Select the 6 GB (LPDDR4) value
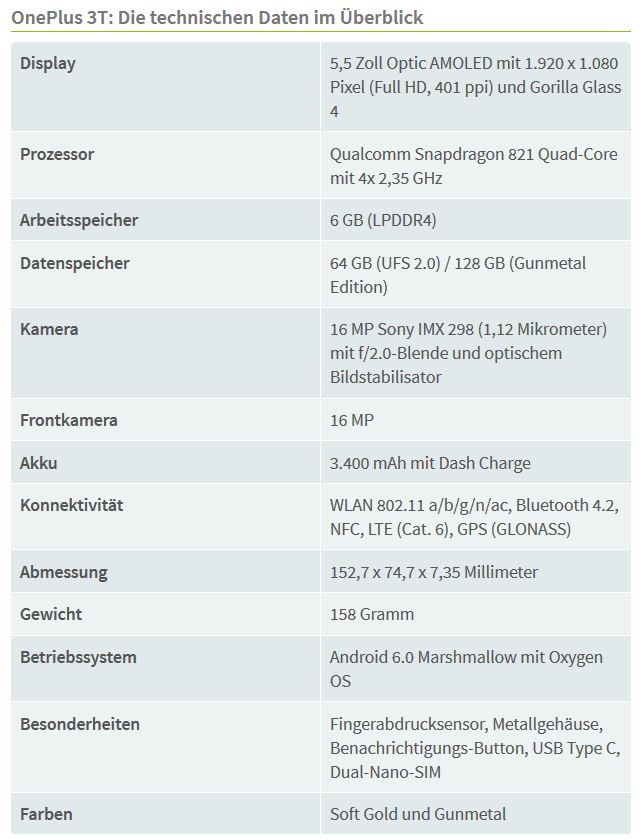The width and height of the screenshot is (641, 840). (383, 220)
